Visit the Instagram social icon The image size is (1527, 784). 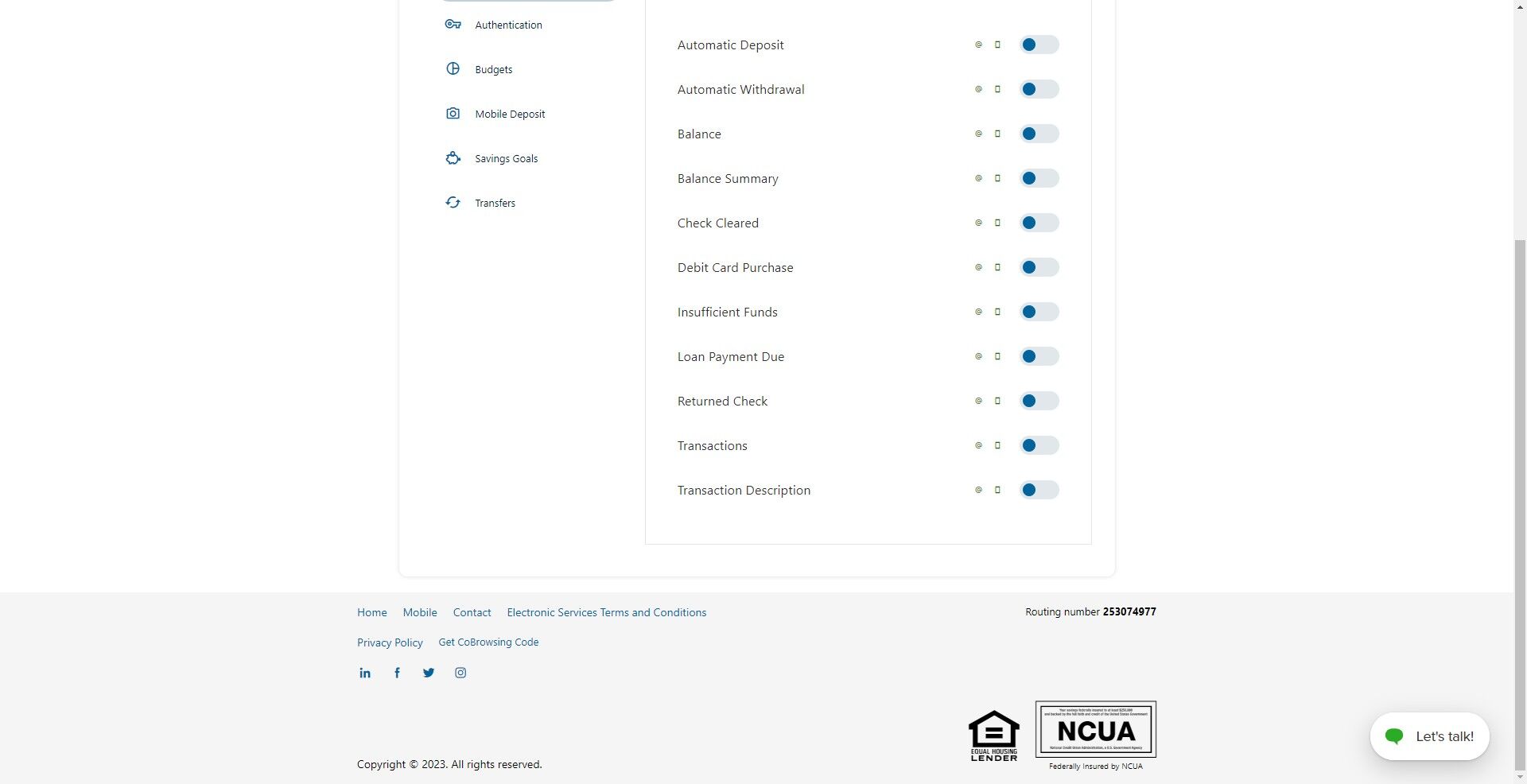point(460,672)
